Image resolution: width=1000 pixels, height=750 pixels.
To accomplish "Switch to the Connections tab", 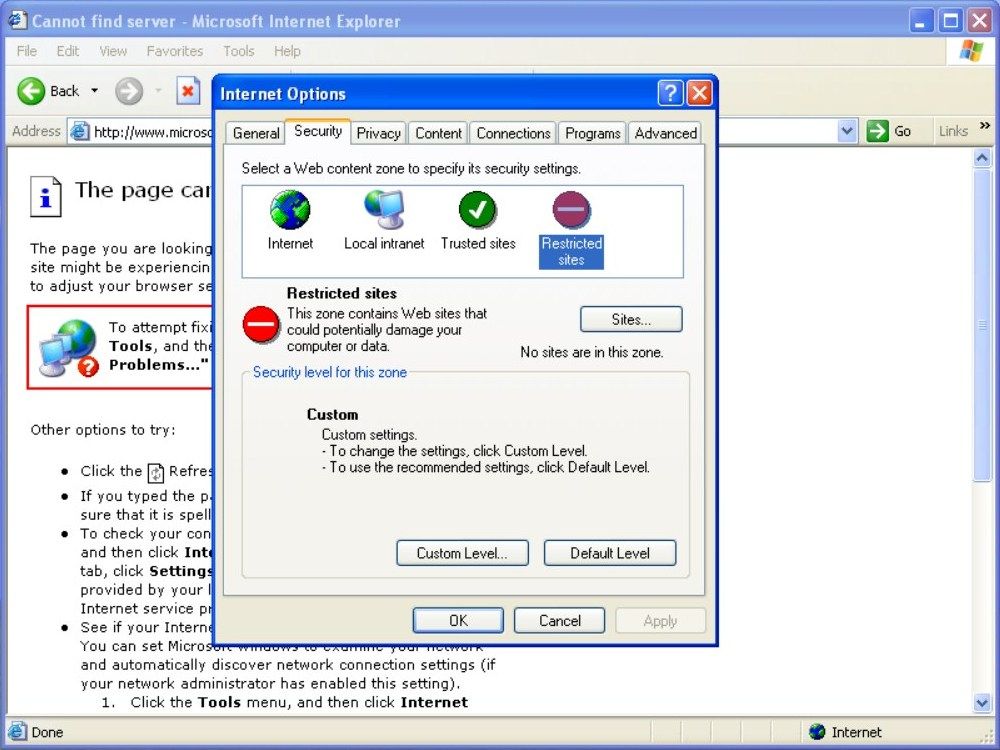I will point(513,133).
